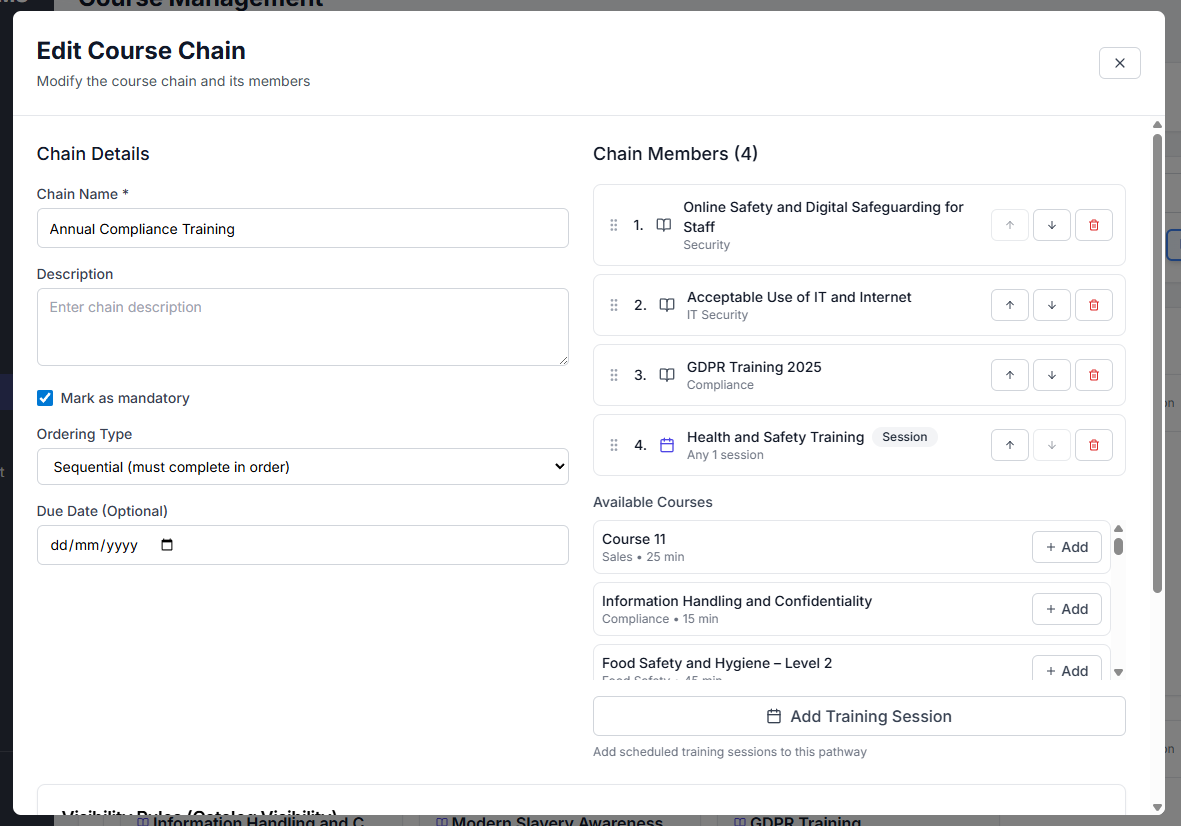Add Course 11 to the chain
This screenshot has height=826, width=1181.
[1066, 547]
